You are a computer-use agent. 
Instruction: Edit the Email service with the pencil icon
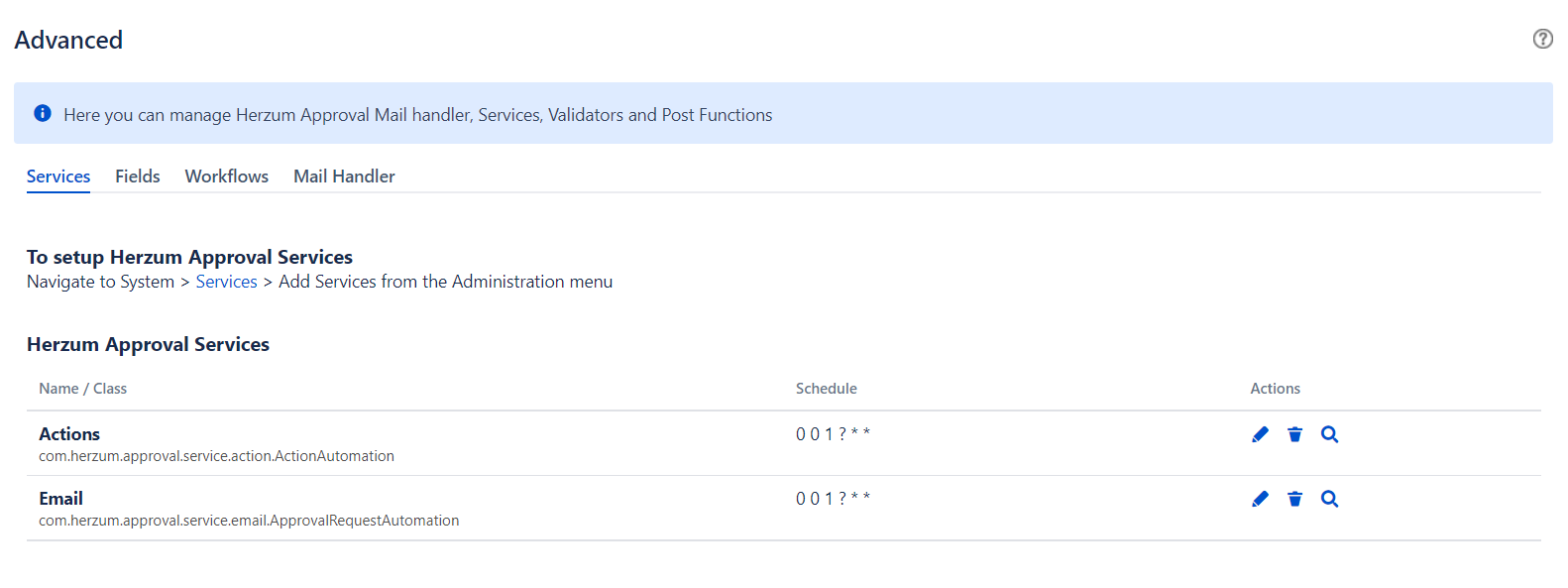click(x=1260, y=499)
